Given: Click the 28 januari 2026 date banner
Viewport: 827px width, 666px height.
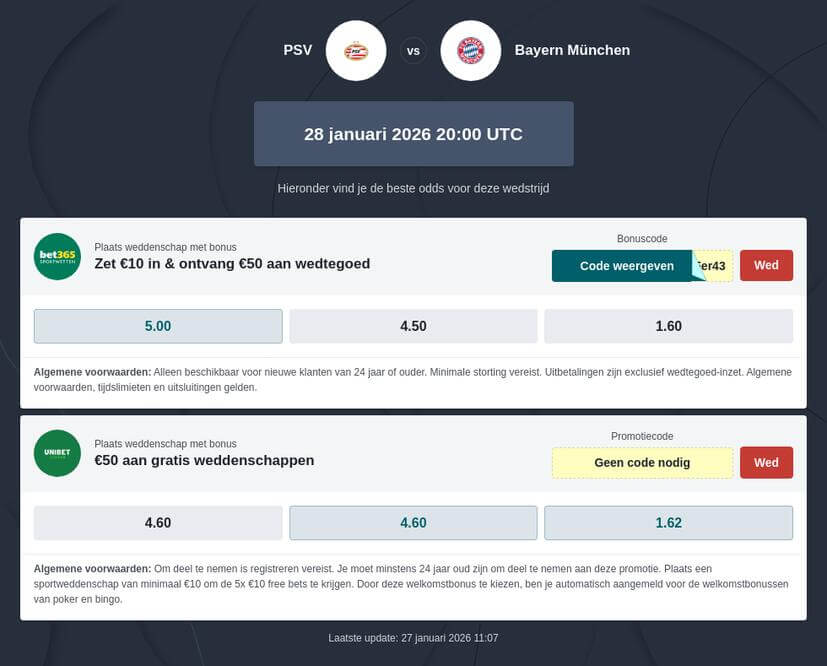Looking at the screenshot, I should 413,133.
